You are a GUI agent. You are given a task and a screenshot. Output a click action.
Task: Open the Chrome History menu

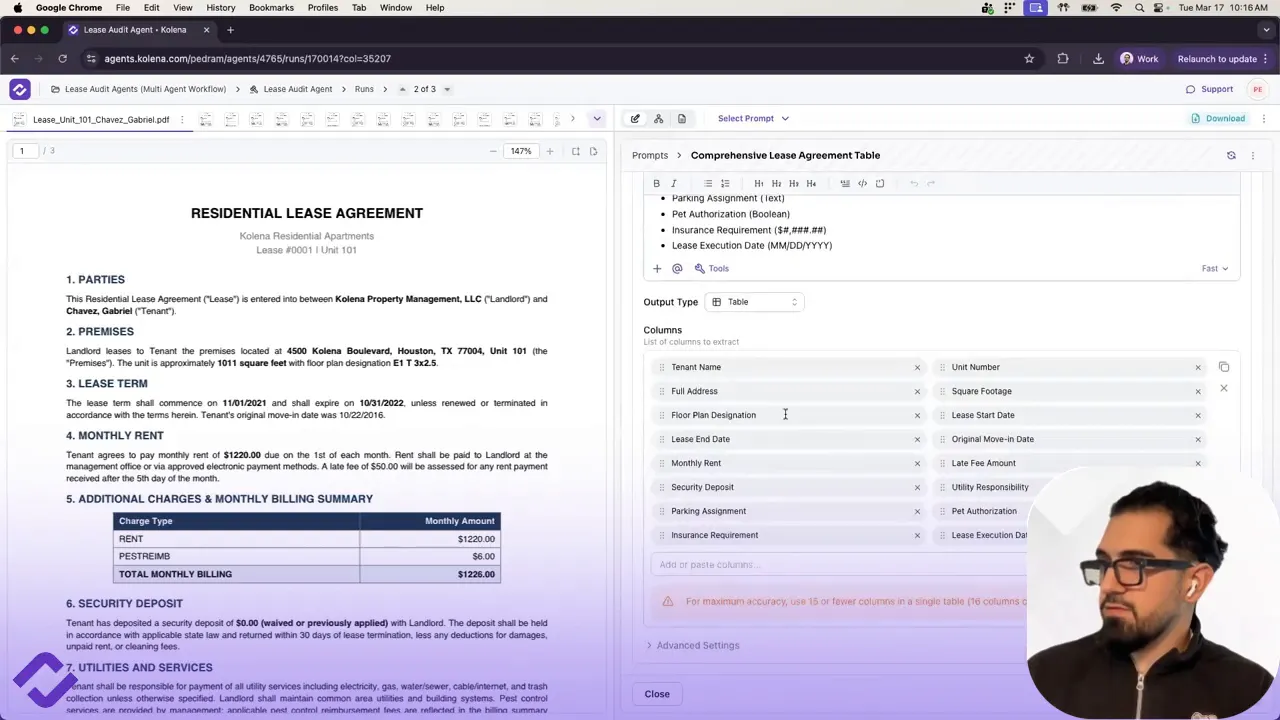220,7
